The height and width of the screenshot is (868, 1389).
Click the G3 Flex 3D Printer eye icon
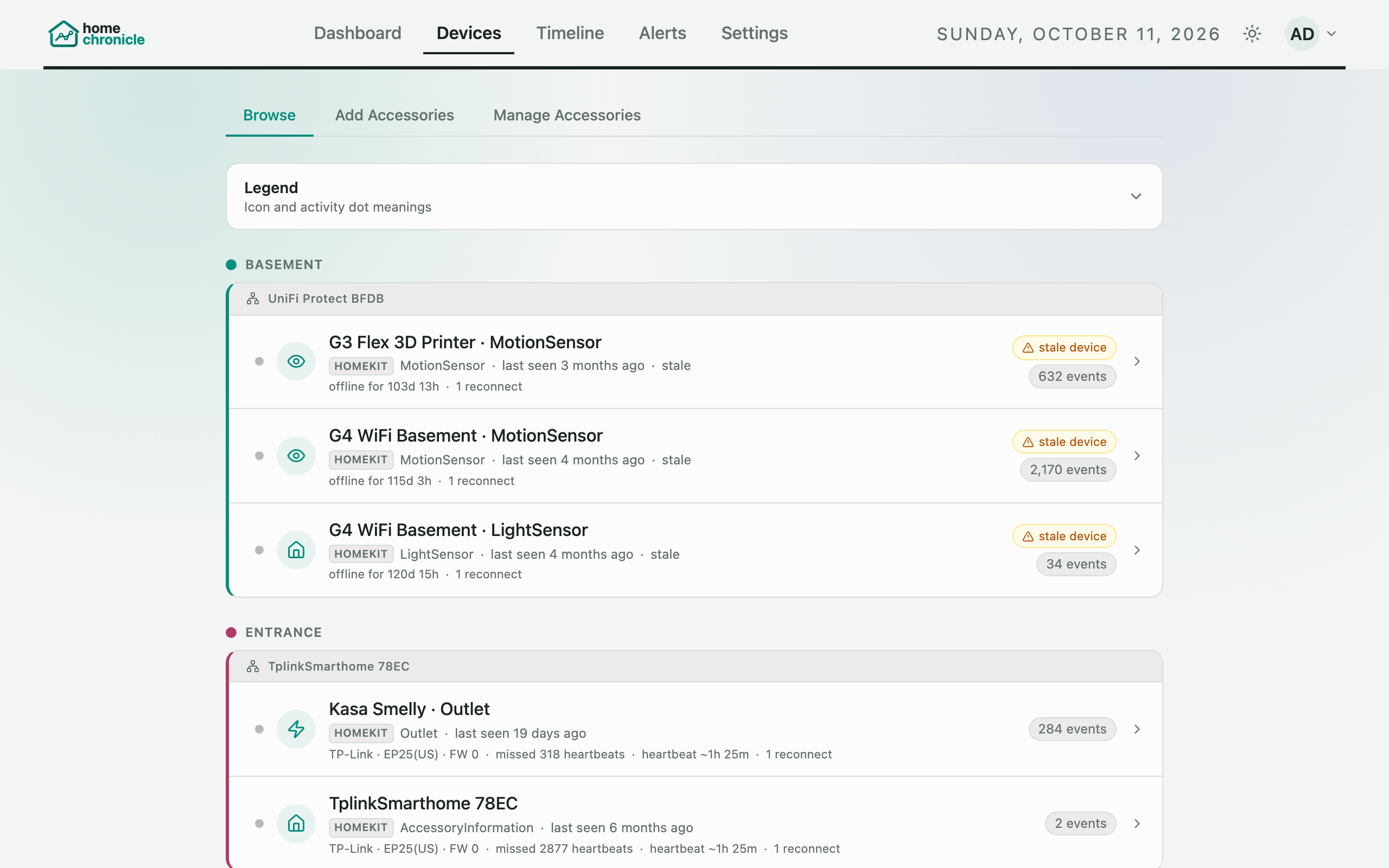pos(296,361)
